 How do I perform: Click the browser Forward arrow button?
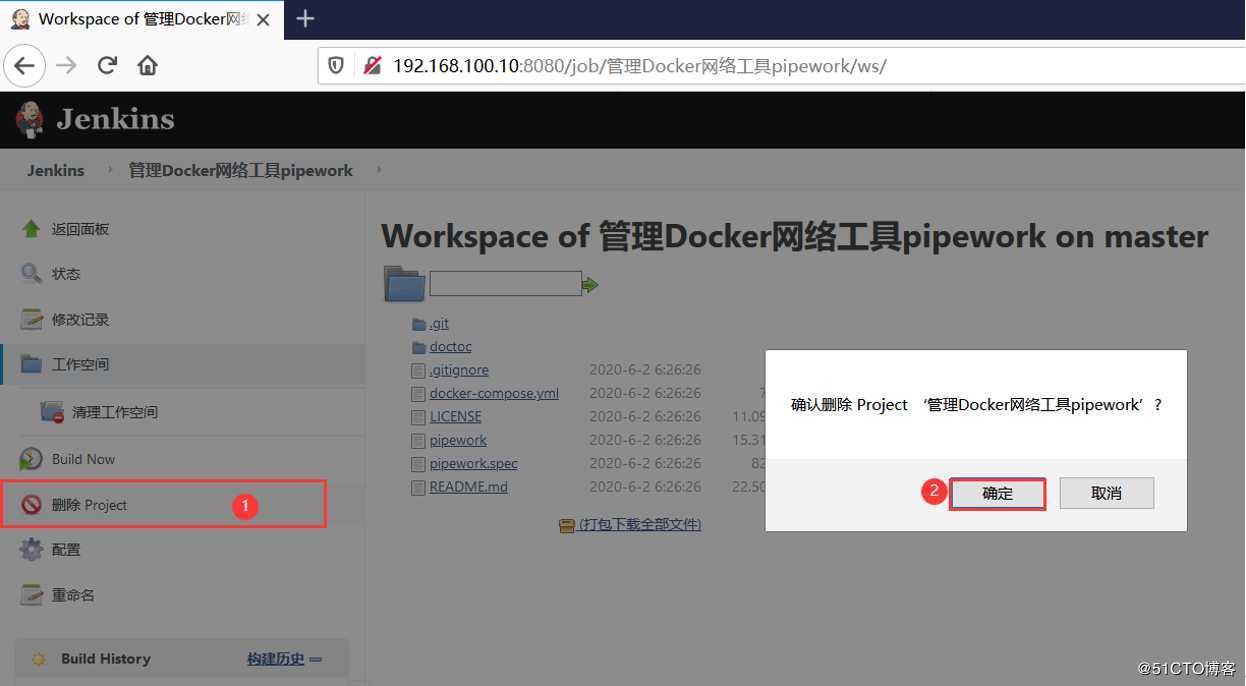pos(66,66)
